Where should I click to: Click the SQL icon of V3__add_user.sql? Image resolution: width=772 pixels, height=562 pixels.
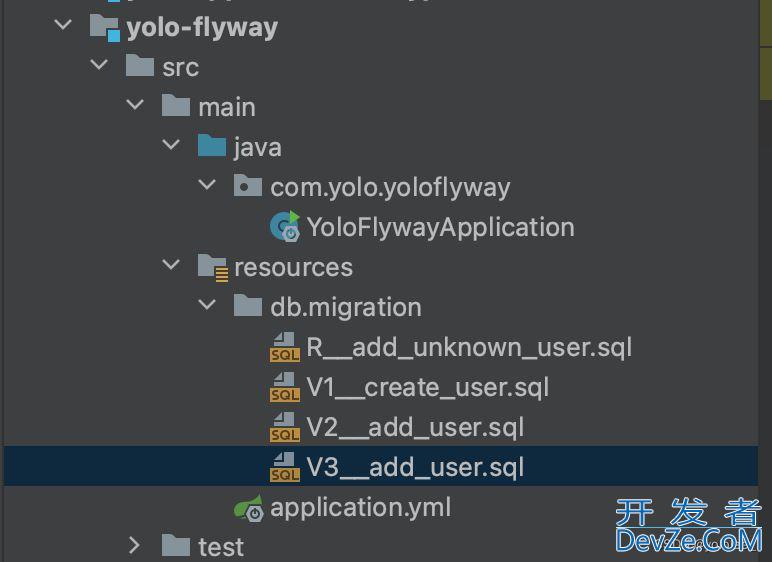coord(285,467)
